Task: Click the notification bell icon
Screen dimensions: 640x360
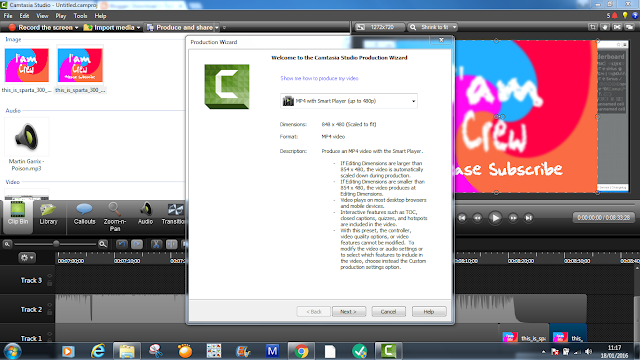Action: (x=615, y=16)
